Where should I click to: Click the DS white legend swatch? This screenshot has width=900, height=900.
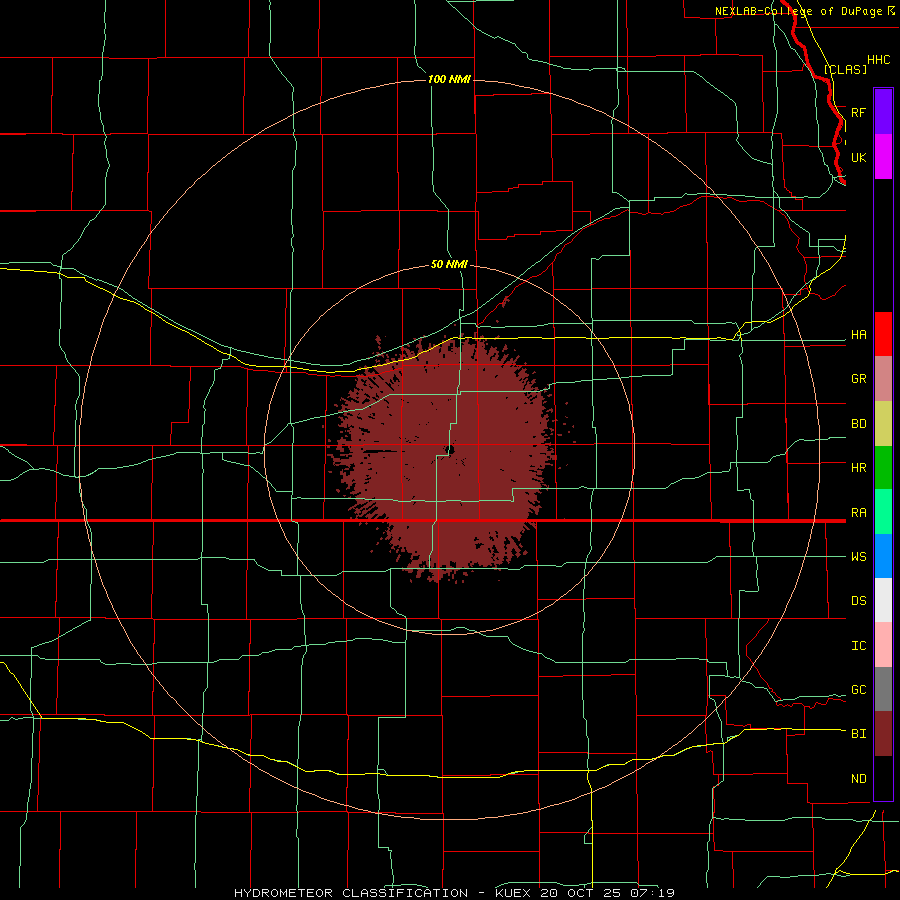pyautogui.click(x=883, y=600)
